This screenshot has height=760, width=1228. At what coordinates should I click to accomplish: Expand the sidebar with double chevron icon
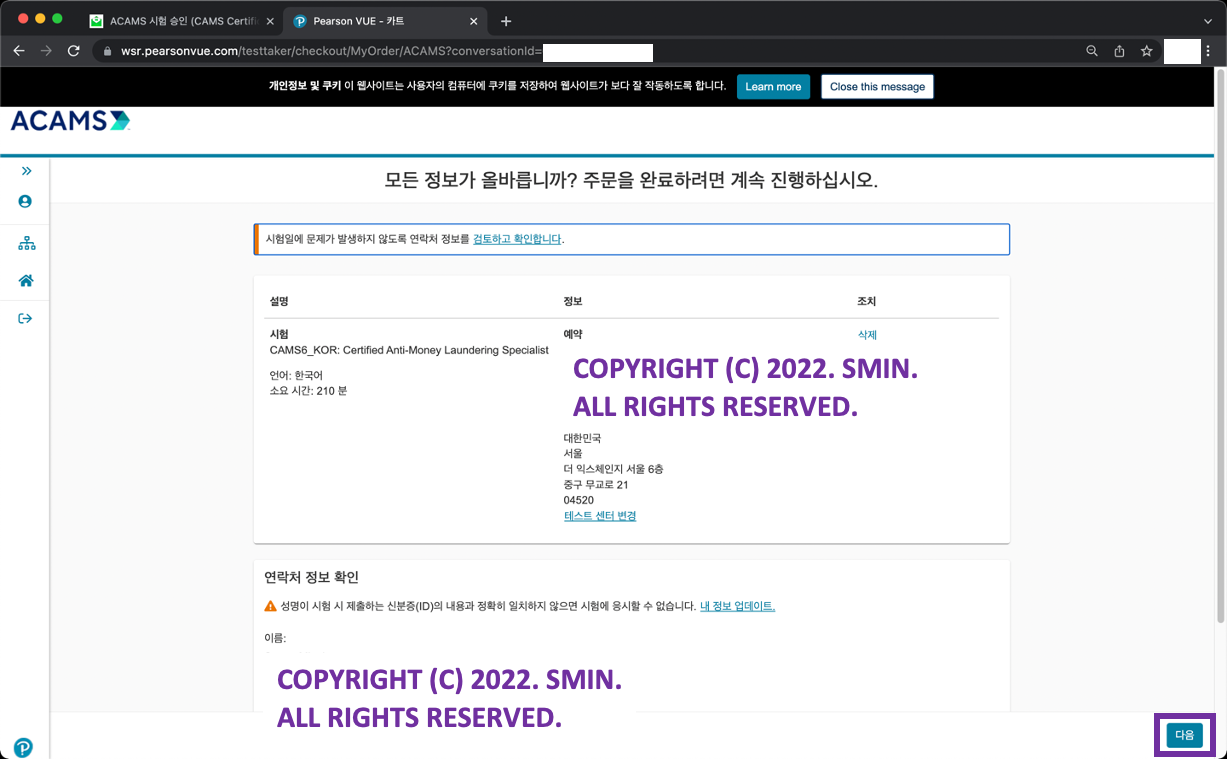26,171
